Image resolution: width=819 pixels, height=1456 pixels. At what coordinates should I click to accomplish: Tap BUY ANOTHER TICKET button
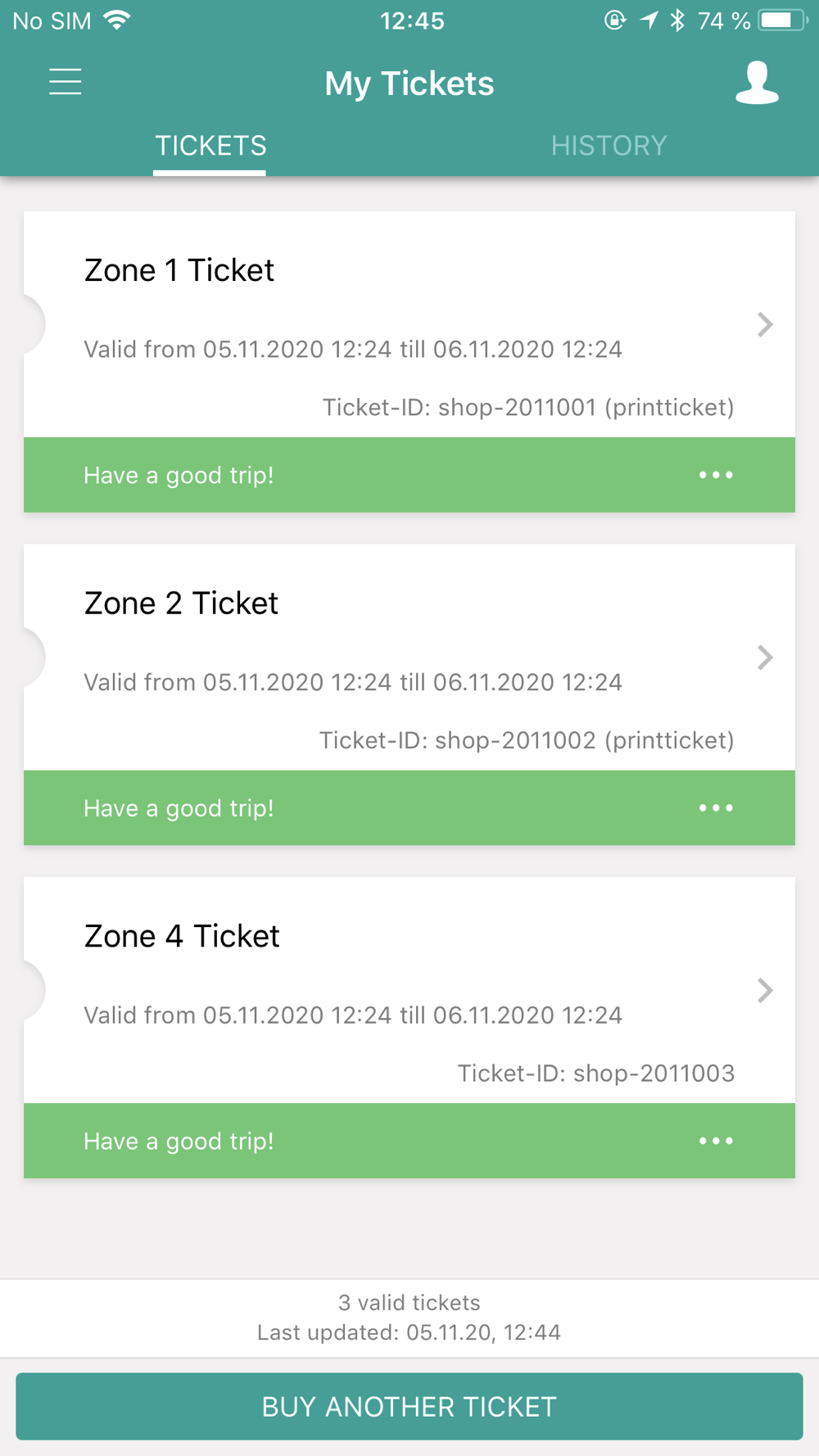(409, 1406)
